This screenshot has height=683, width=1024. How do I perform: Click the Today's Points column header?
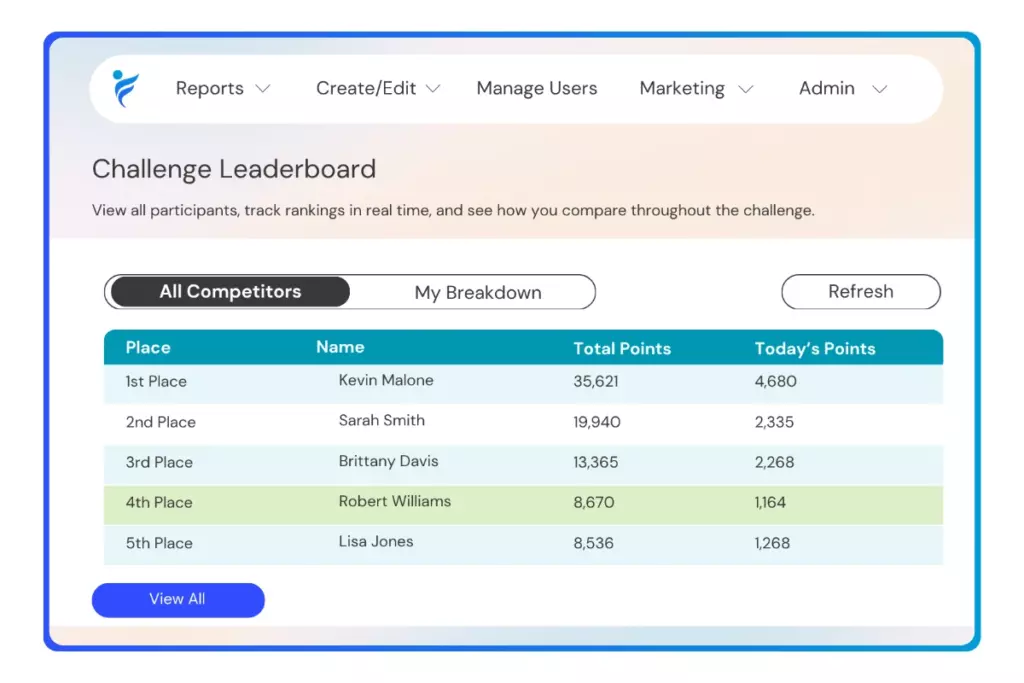pyautogui.click(x=815, y=348)
